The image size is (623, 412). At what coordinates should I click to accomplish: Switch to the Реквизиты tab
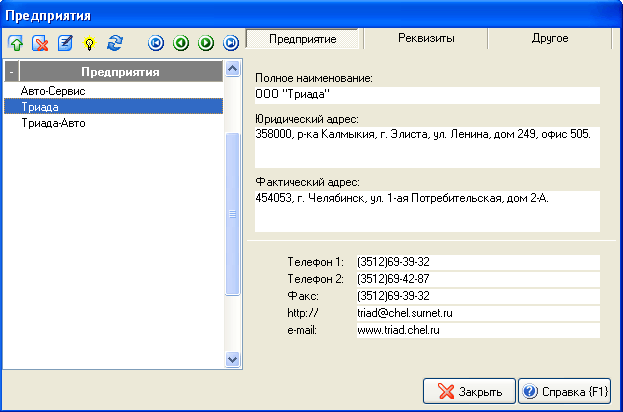coord(424,38)
